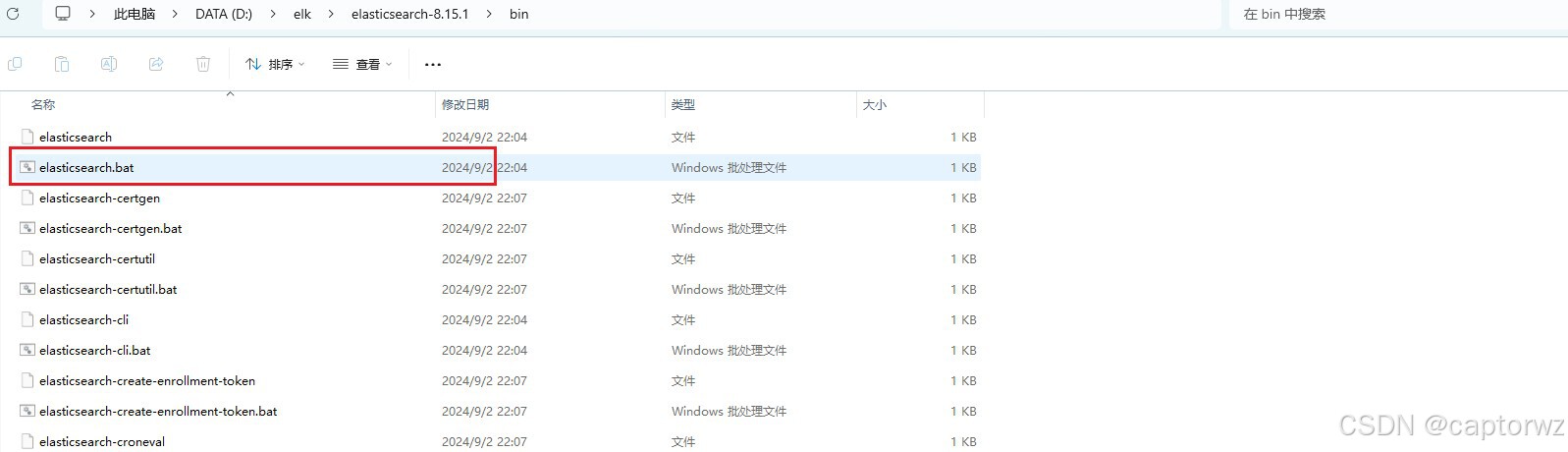This screenshot has height=452, width=1568.
Task: Select the elasticsearch-certutil.bat file name
Action: [108, 289]
